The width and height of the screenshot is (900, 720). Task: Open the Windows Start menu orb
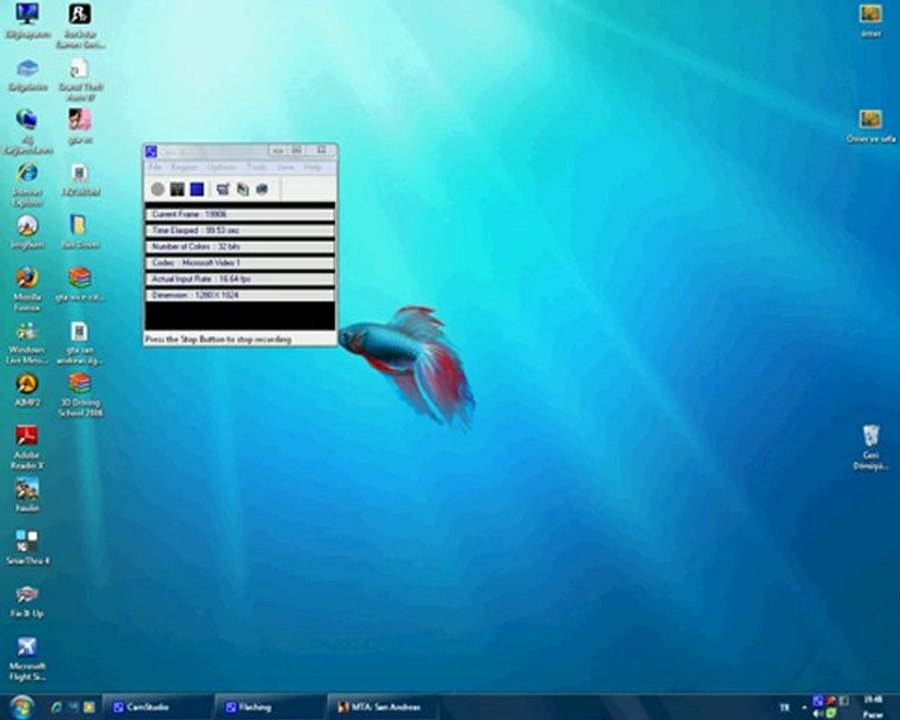coord(22,707)
